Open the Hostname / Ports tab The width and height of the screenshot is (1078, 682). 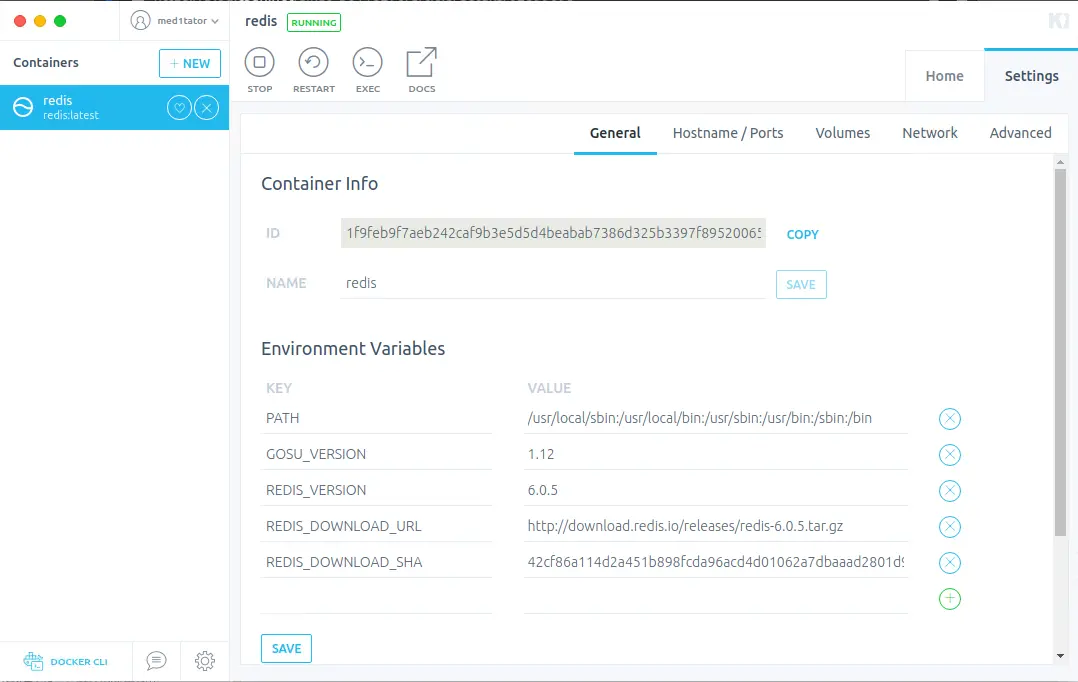coord(727,133)
